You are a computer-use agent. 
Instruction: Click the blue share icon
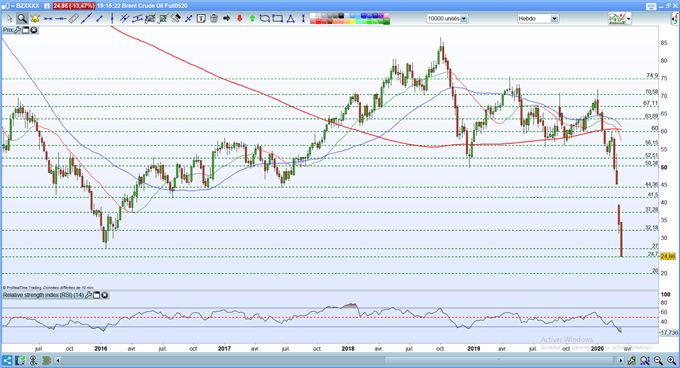(x=7, y=360)
